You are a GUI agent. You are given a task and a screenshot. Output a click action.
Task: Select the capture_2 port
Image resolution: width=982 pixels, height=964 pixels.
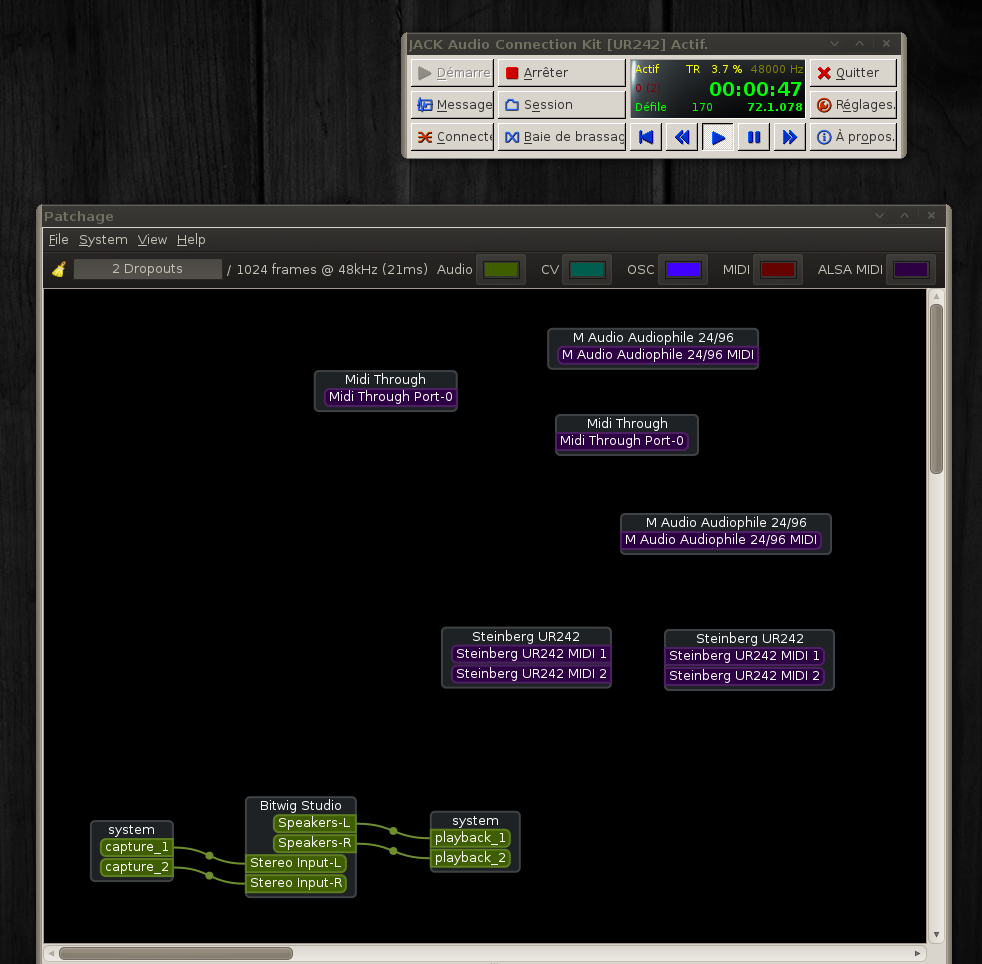click(x=137, y=867)
